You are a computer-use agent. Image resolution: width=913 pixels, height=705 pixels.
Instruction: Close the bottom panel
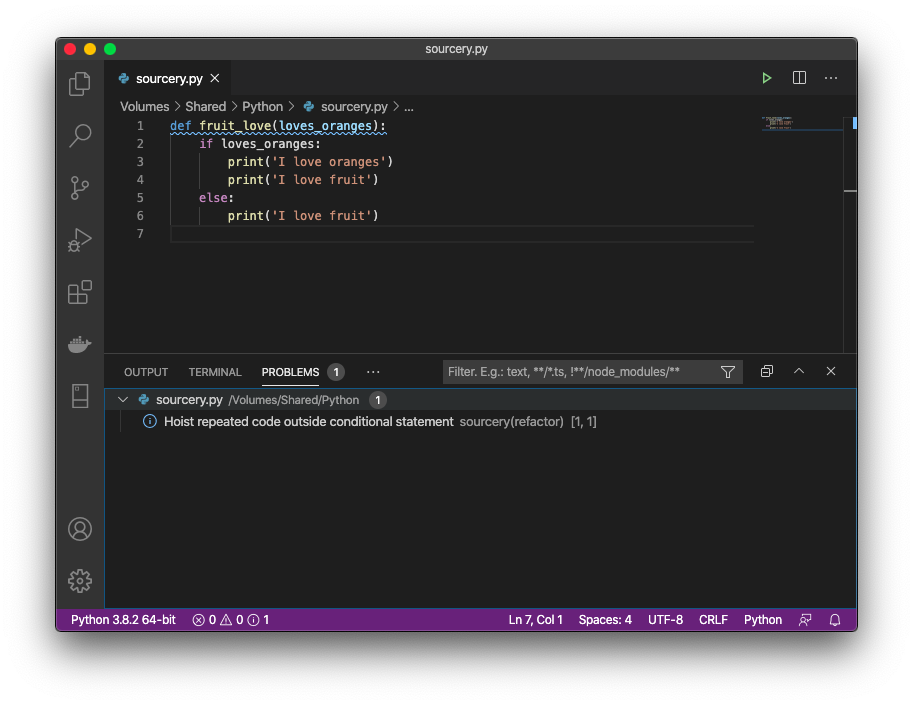pyautogui.click(x=831, y=371)
